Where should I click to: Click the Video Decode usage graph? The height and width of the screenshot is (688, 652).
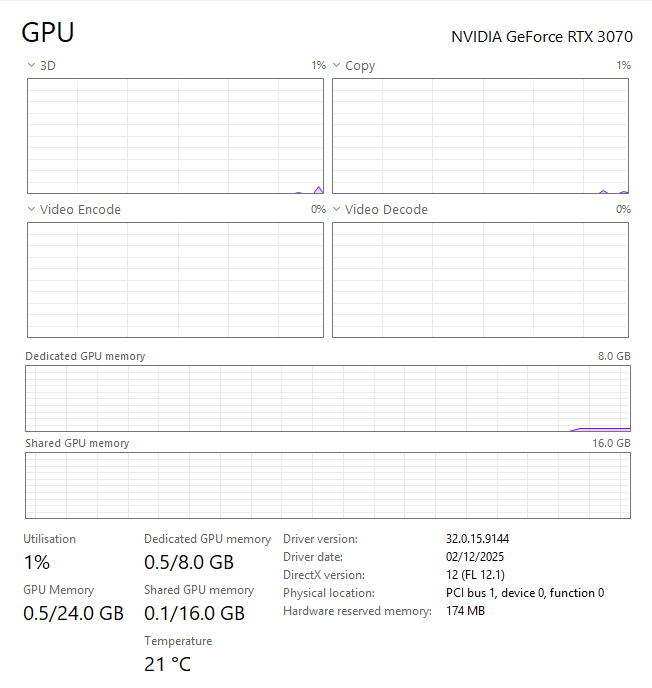pos(480,280)
